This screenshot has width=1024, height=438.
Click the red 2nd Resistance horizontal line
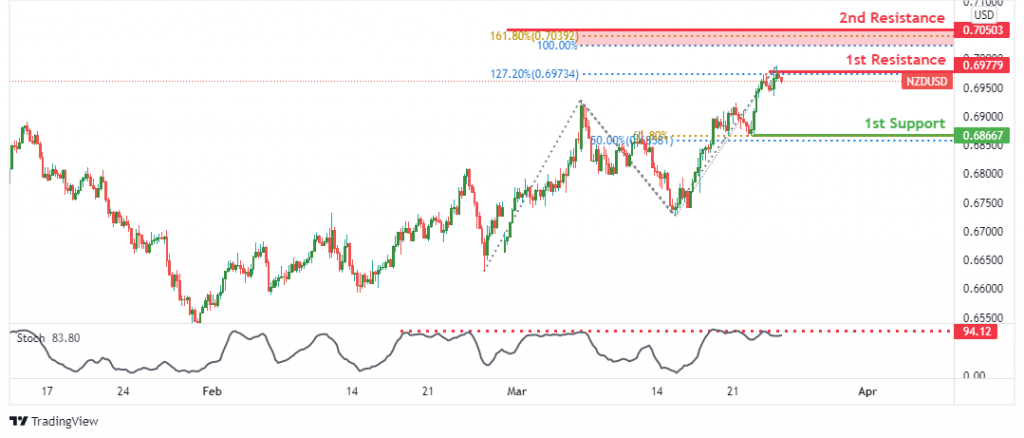[x=729, y=30]
